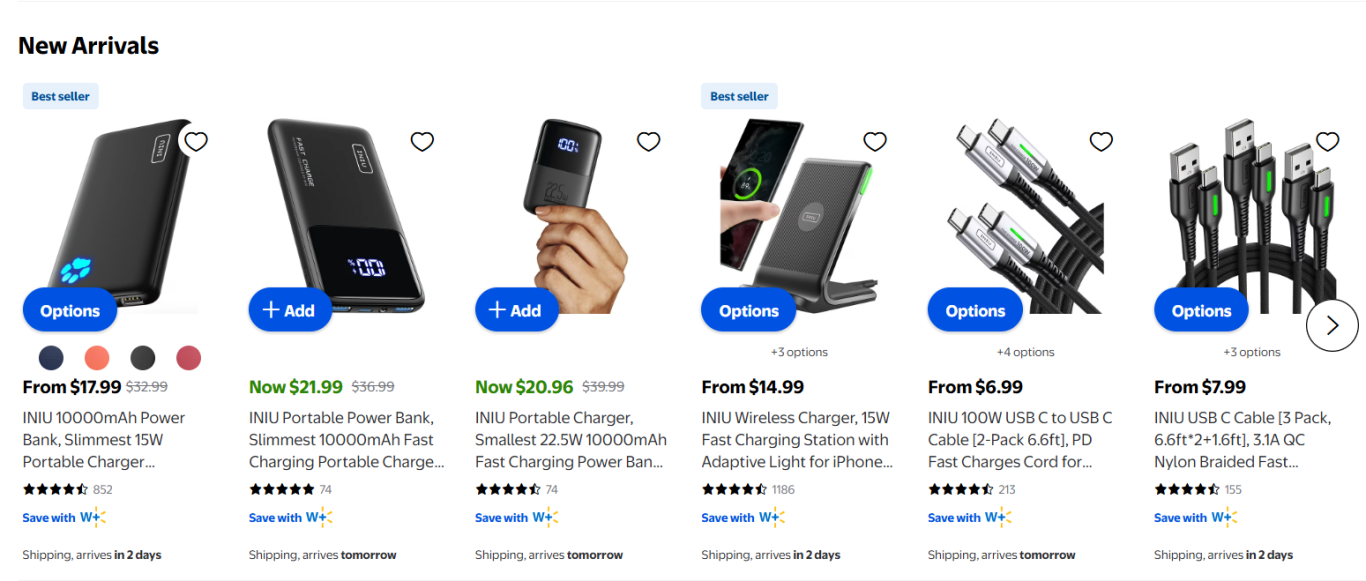Show Options for the 3 Pack USB C Cable
Viewport: 1366px width, 581px height.
[1201, 310]
